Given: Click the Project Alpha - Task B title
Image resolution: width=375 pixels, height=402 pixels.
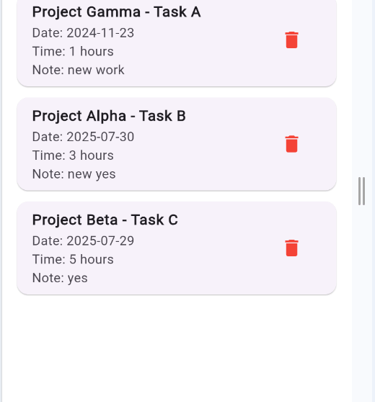Looking at the screenshot, I should (x=109, y=116).
